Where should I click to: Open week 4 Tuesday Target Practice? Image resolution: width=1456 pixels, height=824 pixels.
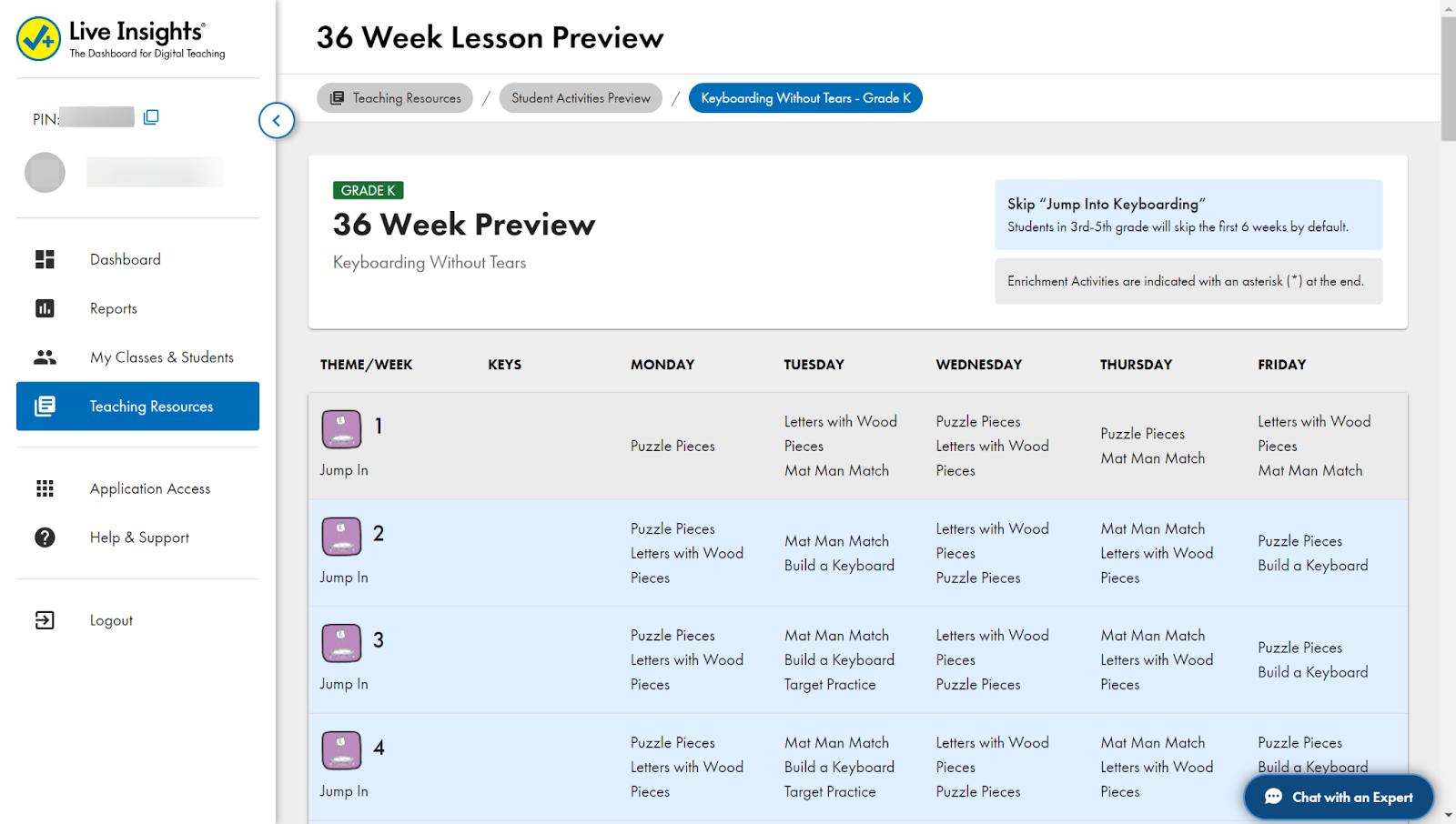pyautogui.click(x=830, y=792)
